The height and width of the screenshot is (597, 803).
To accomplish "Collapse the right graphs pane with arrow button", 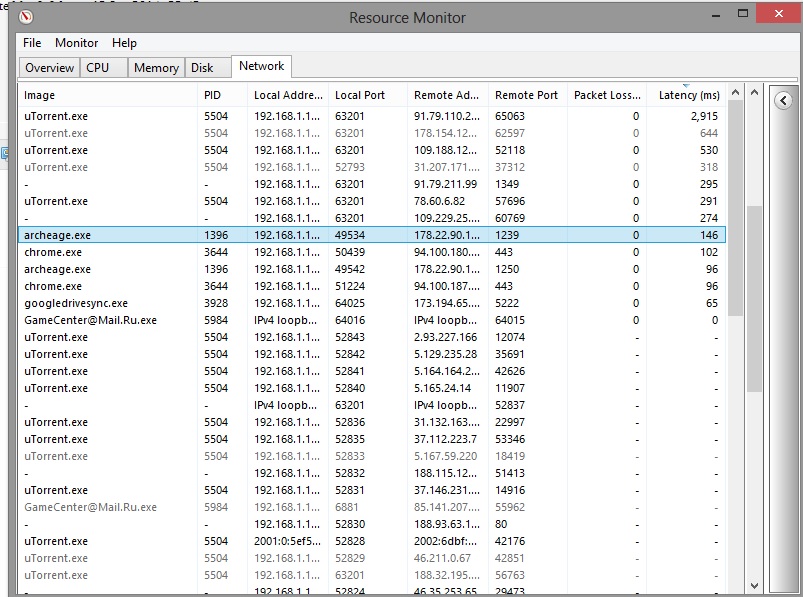I will [x=783, y=100].
